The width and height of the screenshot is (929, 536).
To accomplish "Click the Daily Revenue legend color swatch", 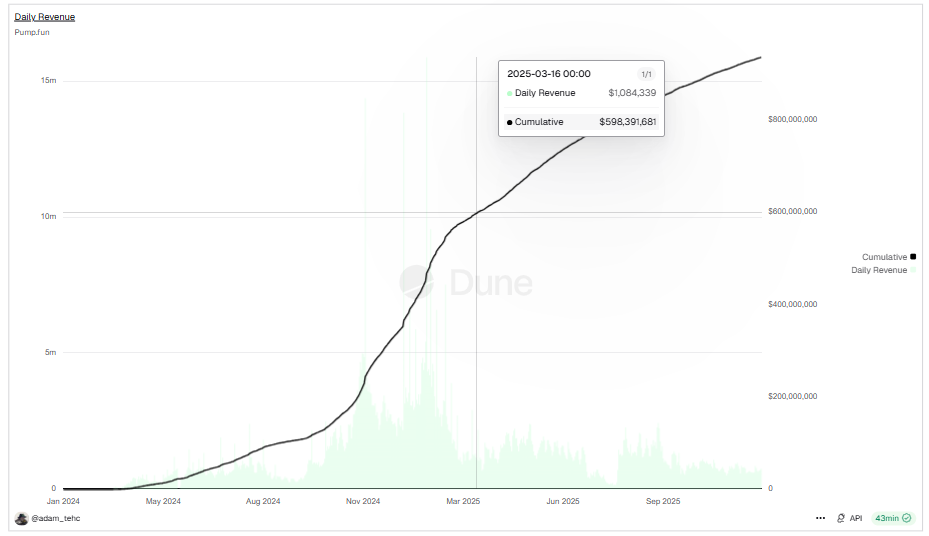I will tap(913, 270).
